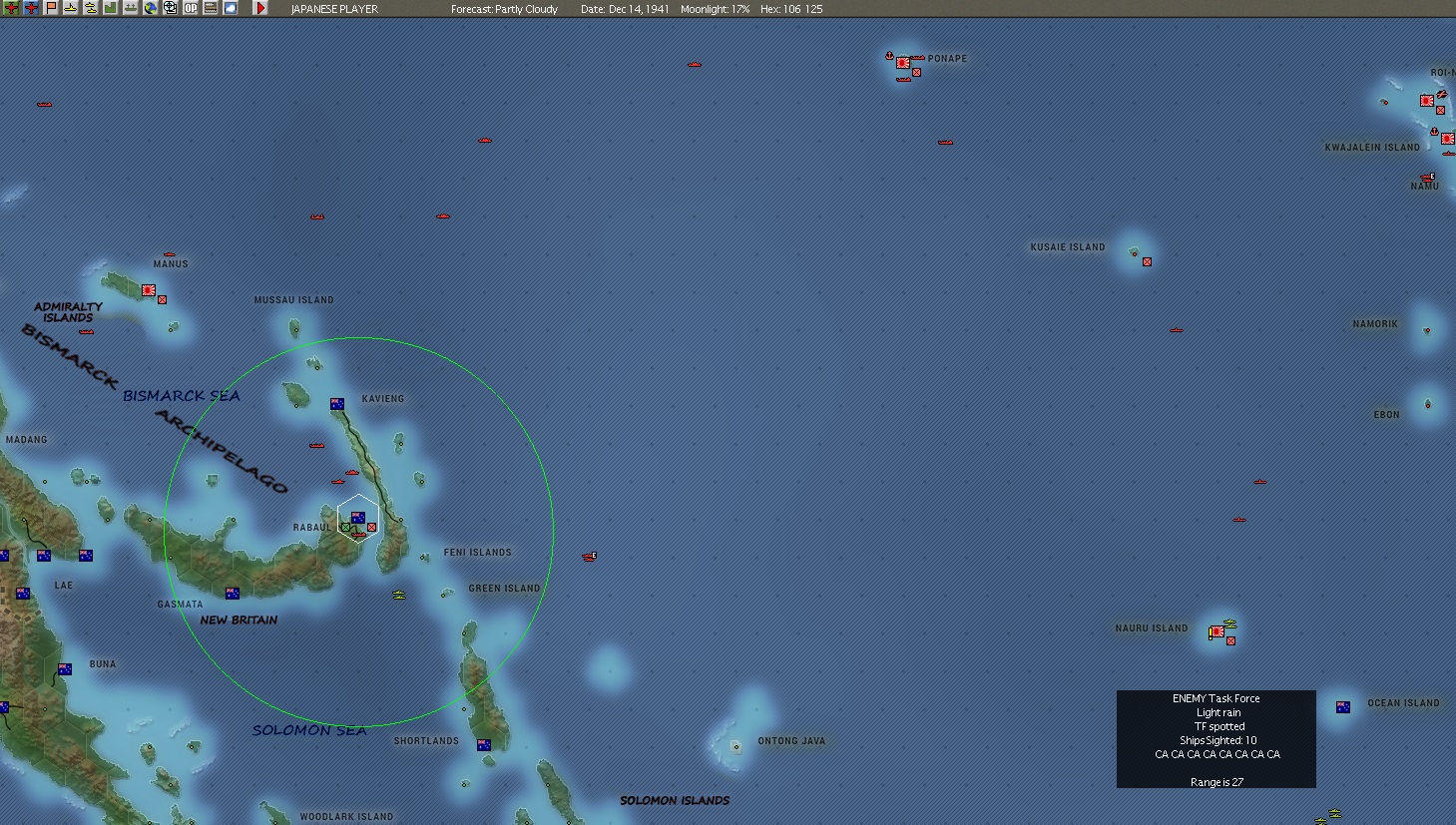The height and width of the screenshot is (825, 1456).
Task: Select the Australian flag at Ocean Island
Action: [1343, 707]
